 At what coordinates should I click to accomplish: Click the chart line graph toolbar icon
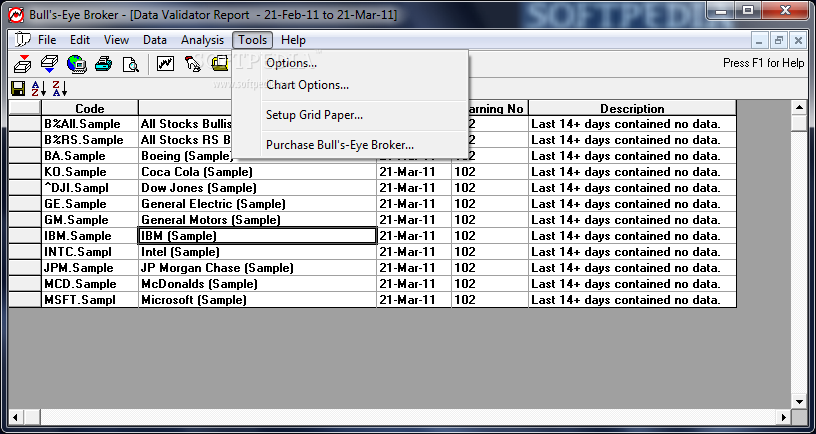coord(165,63)
